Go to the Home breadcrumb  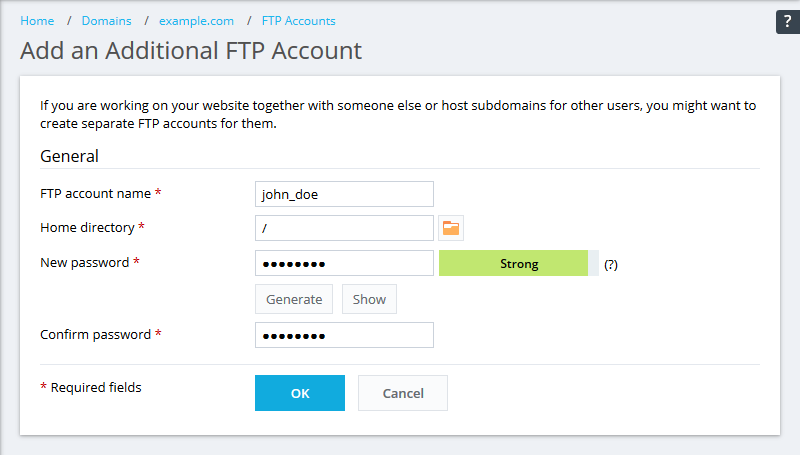37,21
